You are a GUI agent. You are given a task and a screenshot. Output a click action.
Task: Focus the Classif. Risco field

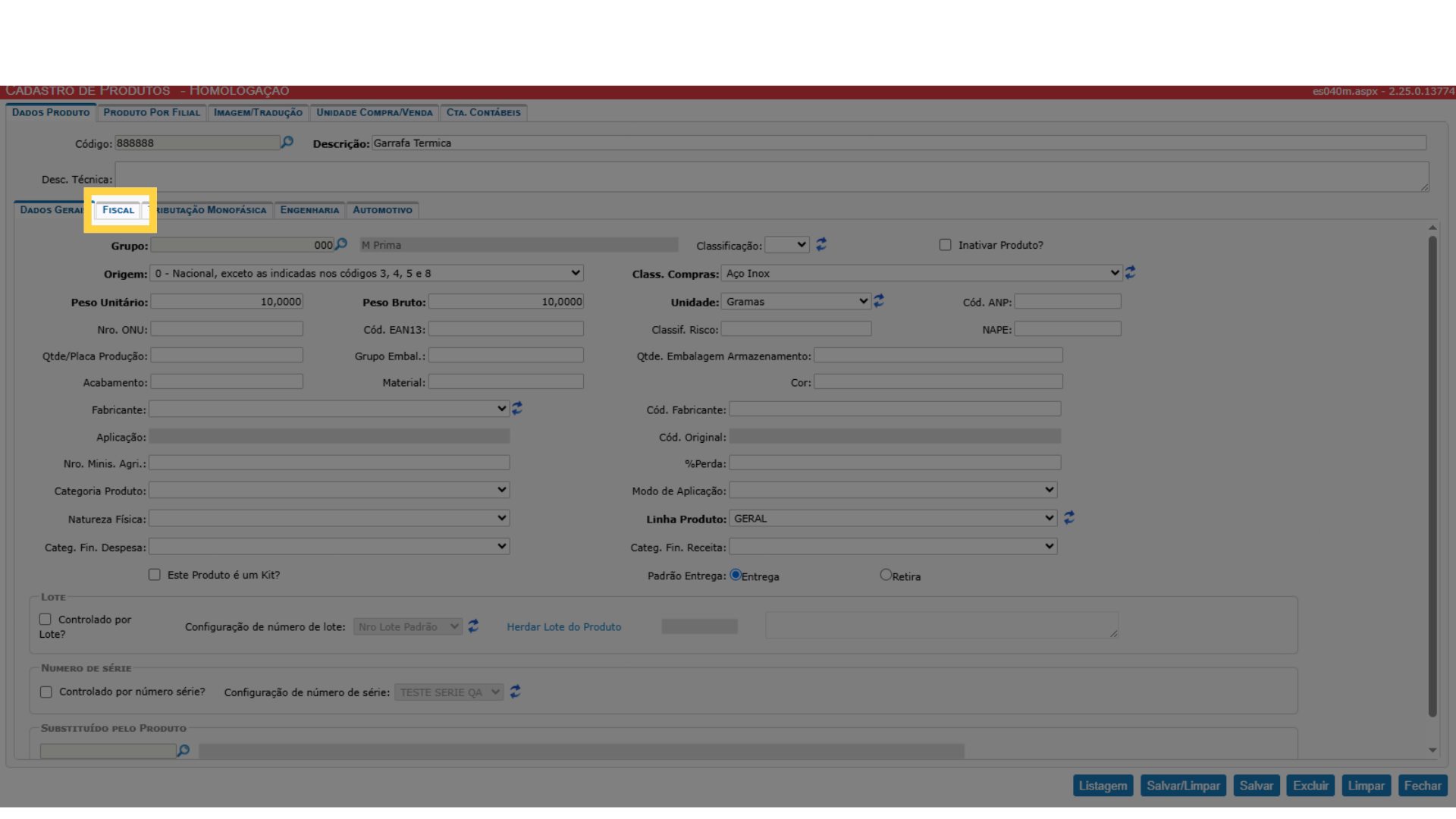(796, 328)
